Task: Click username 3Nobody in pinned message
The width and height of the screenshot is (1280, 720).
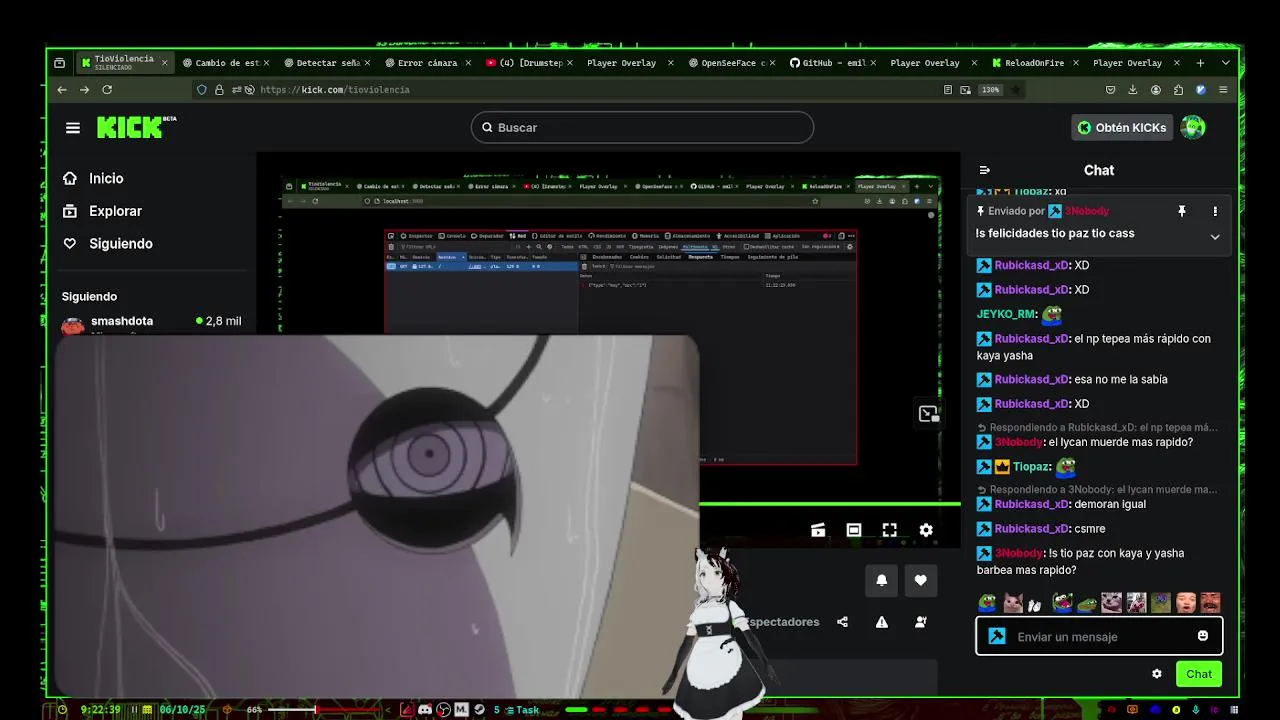Action: click(1086, 211)
